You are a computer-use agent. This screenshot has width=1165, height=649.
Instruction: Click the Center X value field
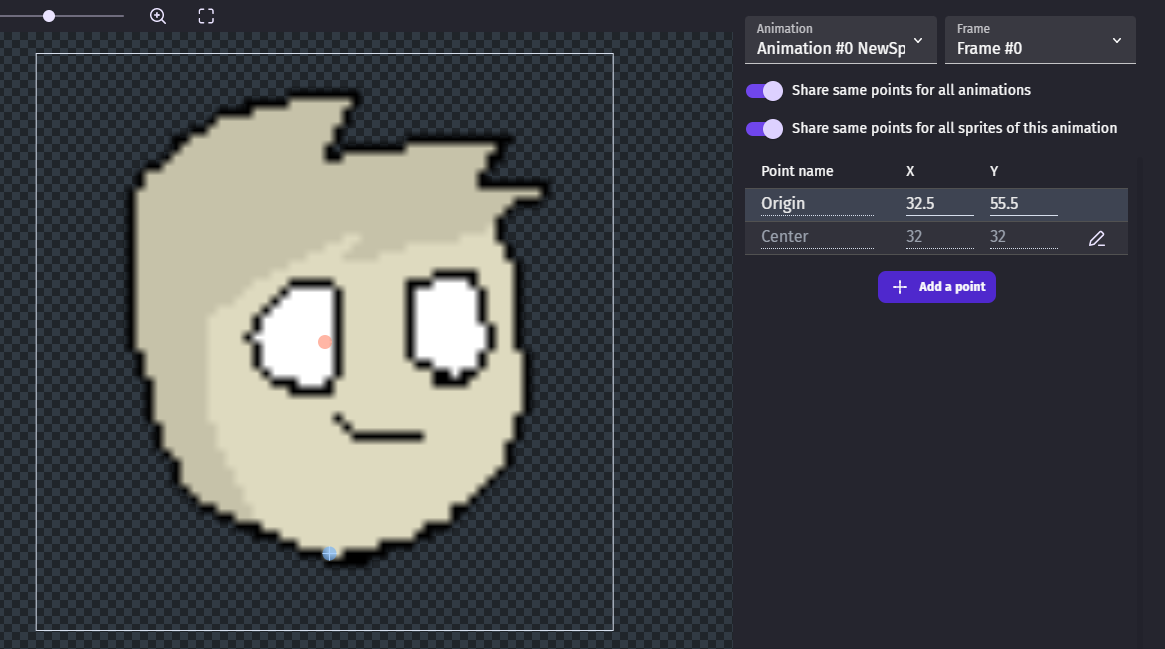939,237
